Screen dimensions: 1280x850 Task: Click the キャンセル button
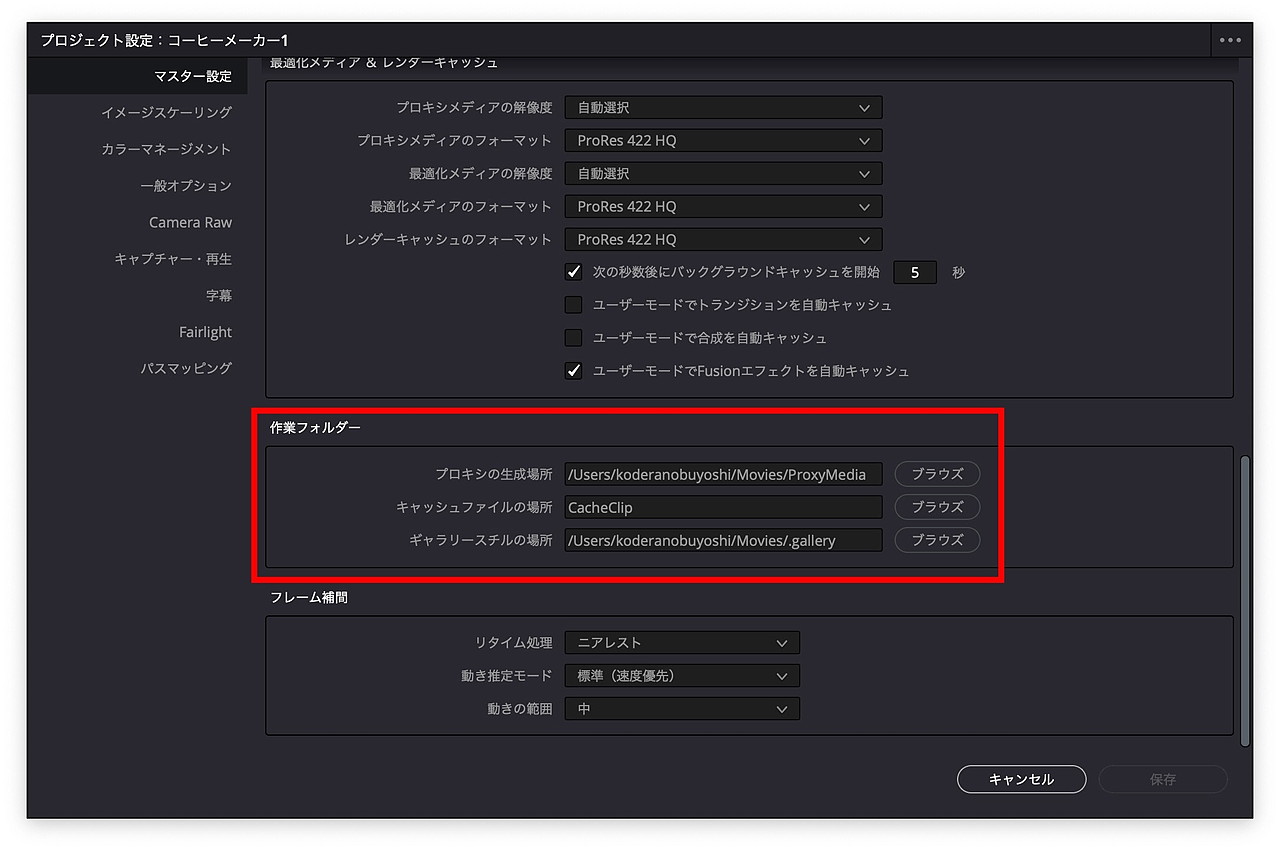tap(1020, 779)
